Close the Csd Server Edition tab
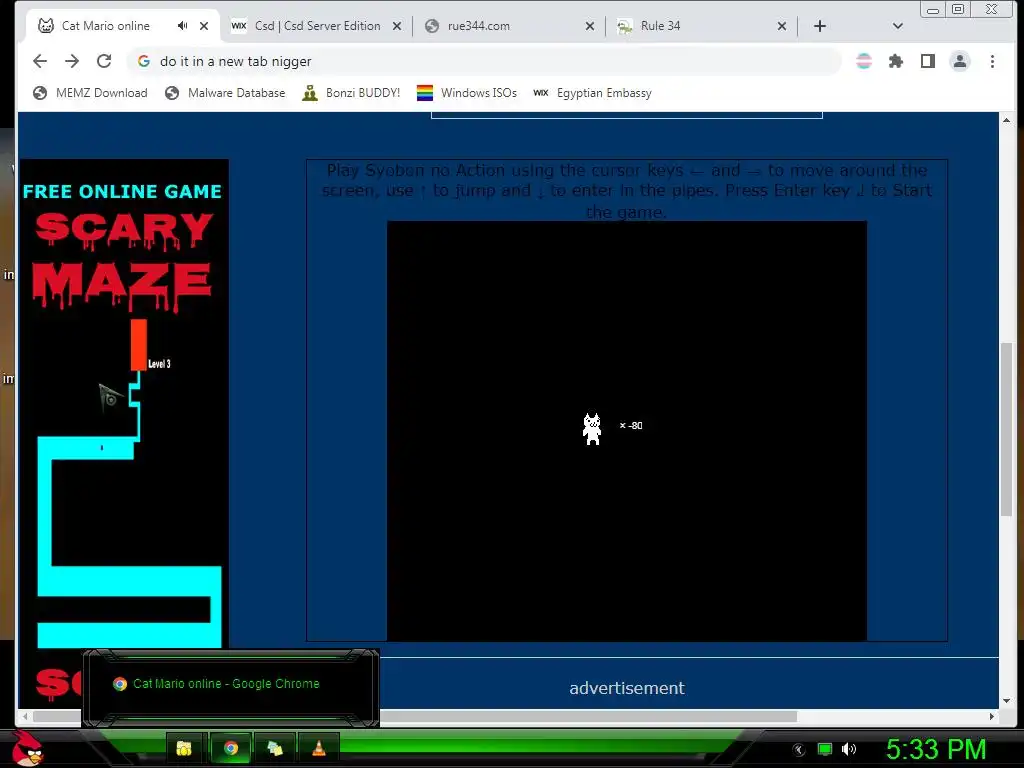The image size is (1024, 768). [x=397, y=26]
